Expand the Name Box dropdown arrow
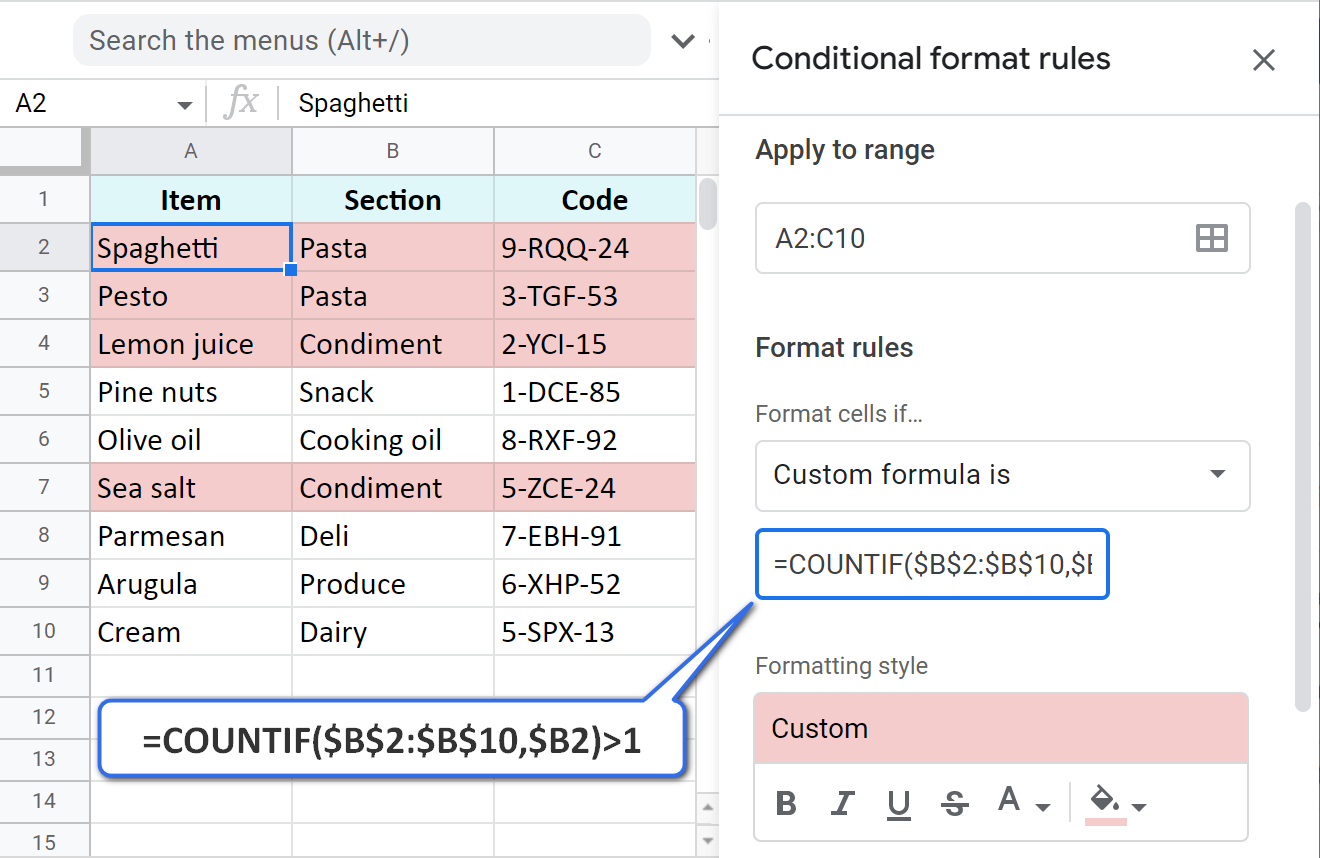This screenshot has height=858, width=1320. [x=184, y=103]
